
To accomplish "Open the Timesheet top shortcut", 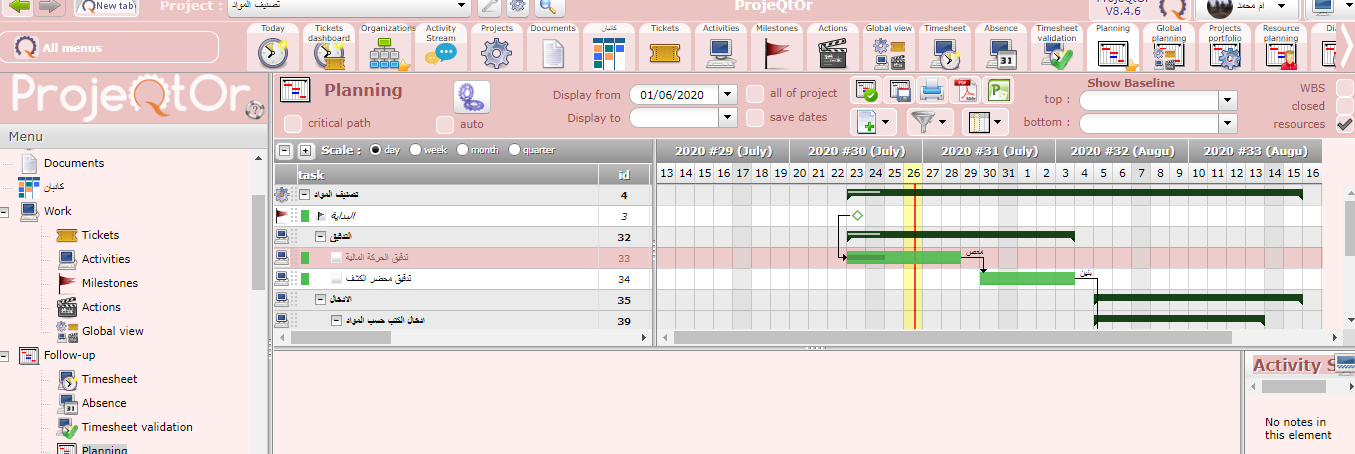I will coord(945,46).
